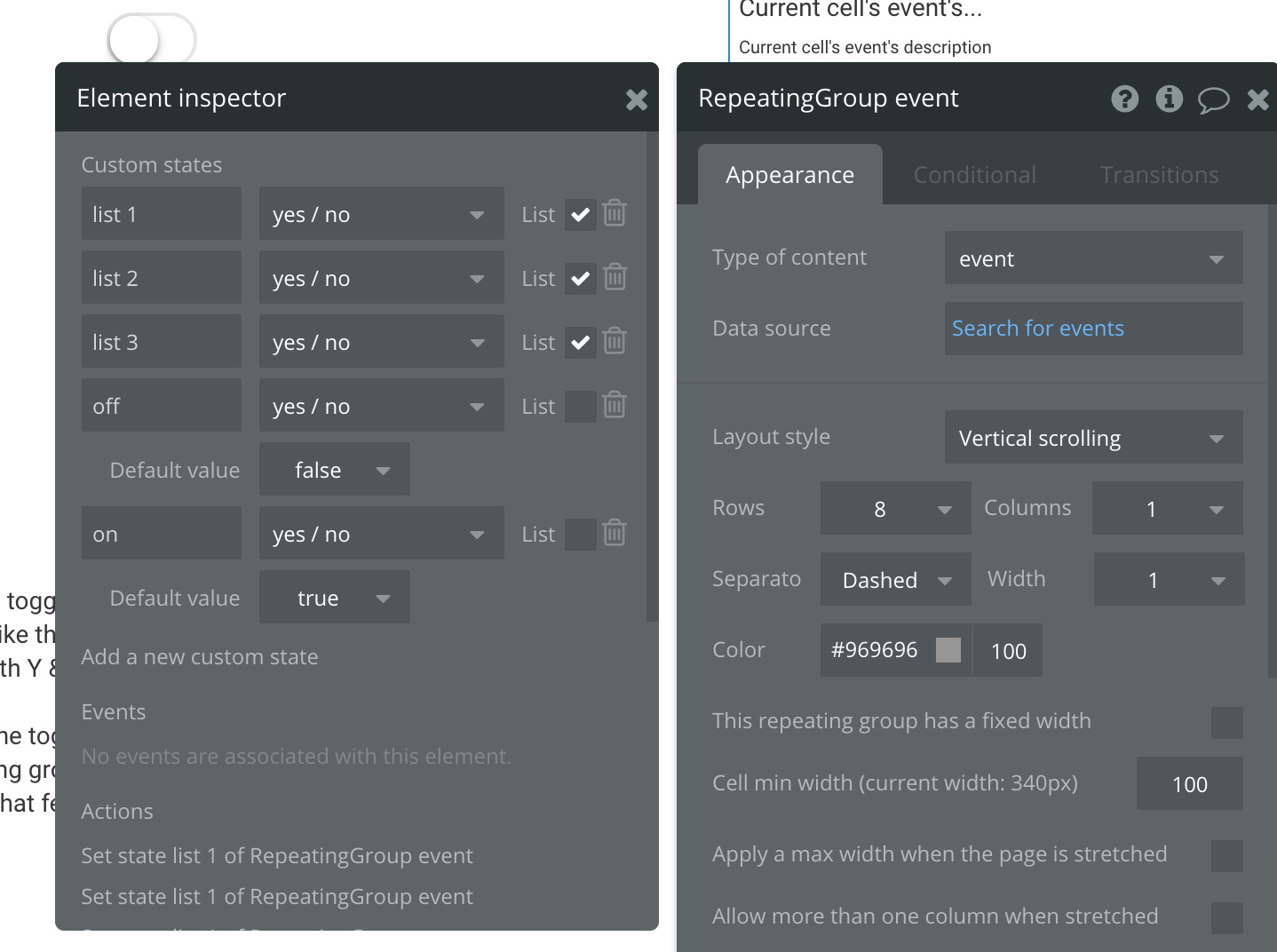This screenshot has height=952, width=1277.
Task: Open the separator color swatch picker
Action: click(x=948, y=650)
